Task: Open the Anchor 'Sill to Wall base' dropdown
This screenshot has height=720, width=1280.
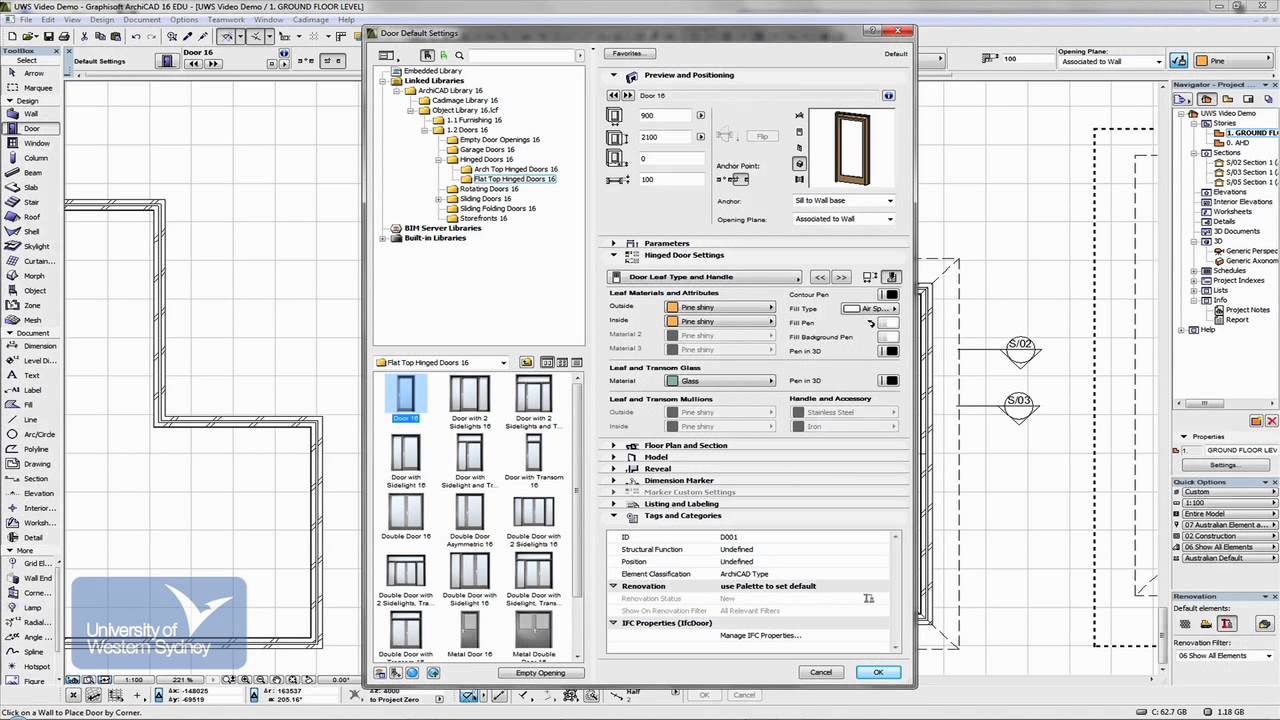Action: pyautogui.click(x=845, y=201)
